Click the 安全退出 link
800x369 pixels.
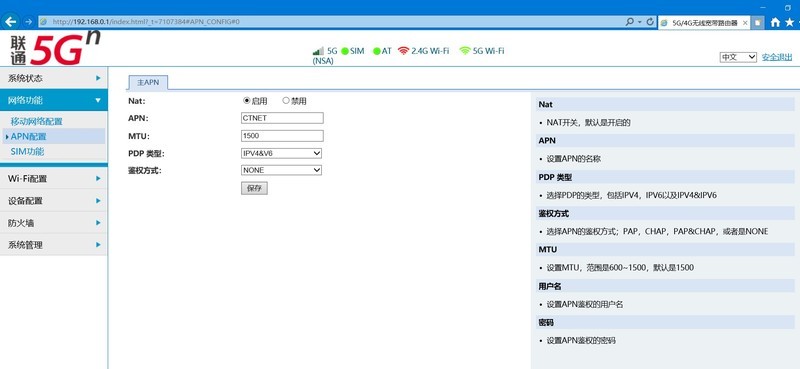777,57
